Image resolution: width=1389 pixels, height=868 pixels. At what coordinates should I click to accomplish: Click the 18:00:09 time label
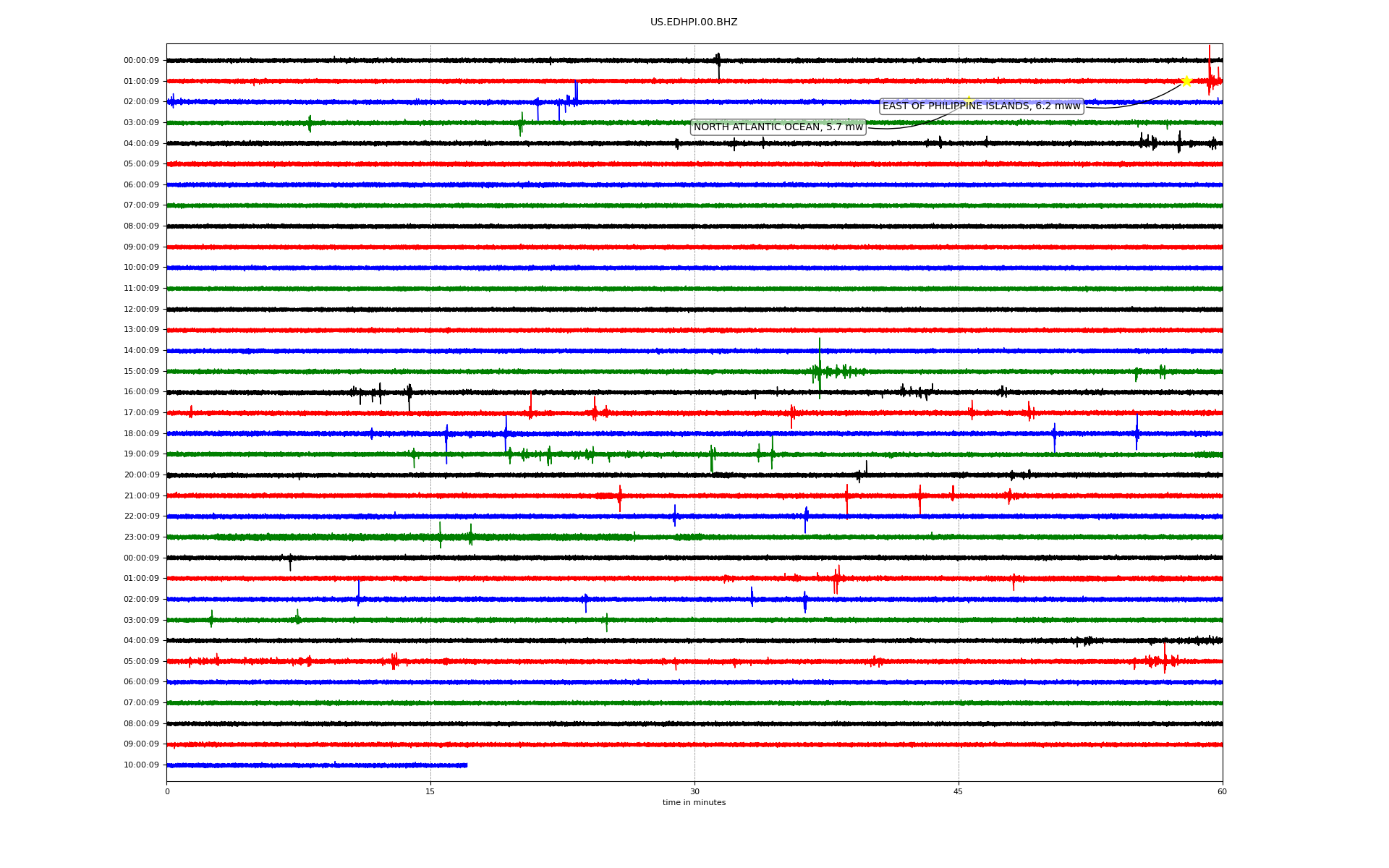141,434
